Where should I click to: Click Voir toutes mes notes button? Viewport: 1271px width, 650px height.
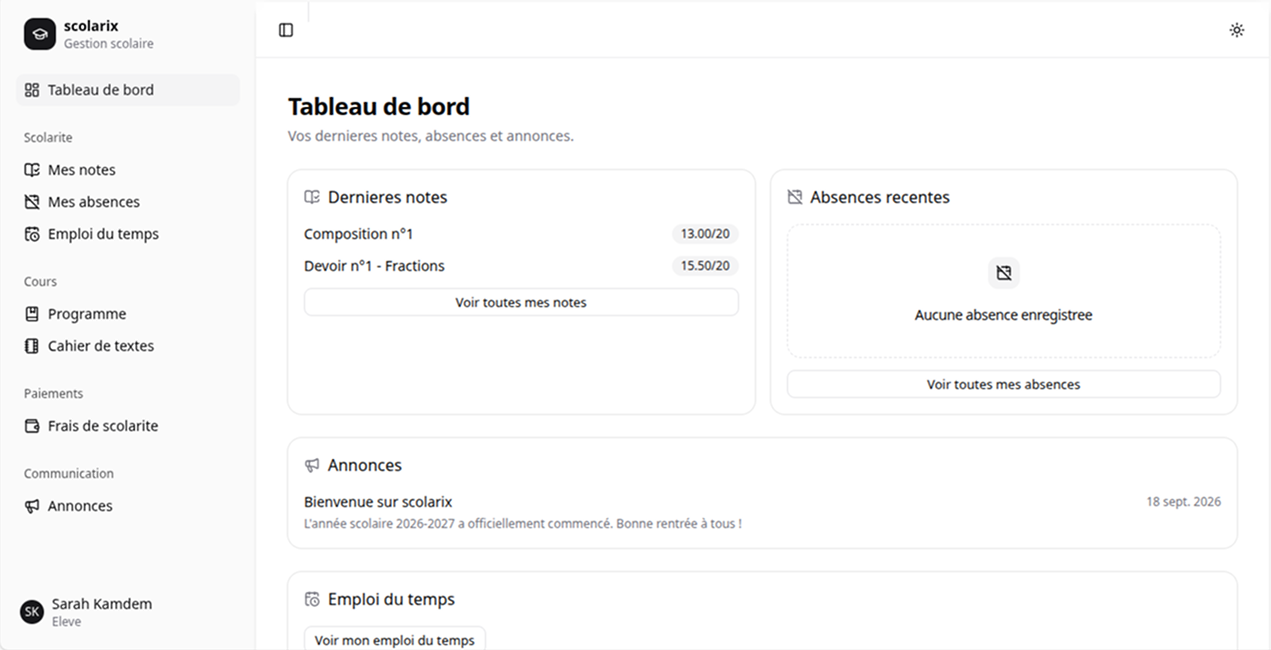click(x=521, y=302)
